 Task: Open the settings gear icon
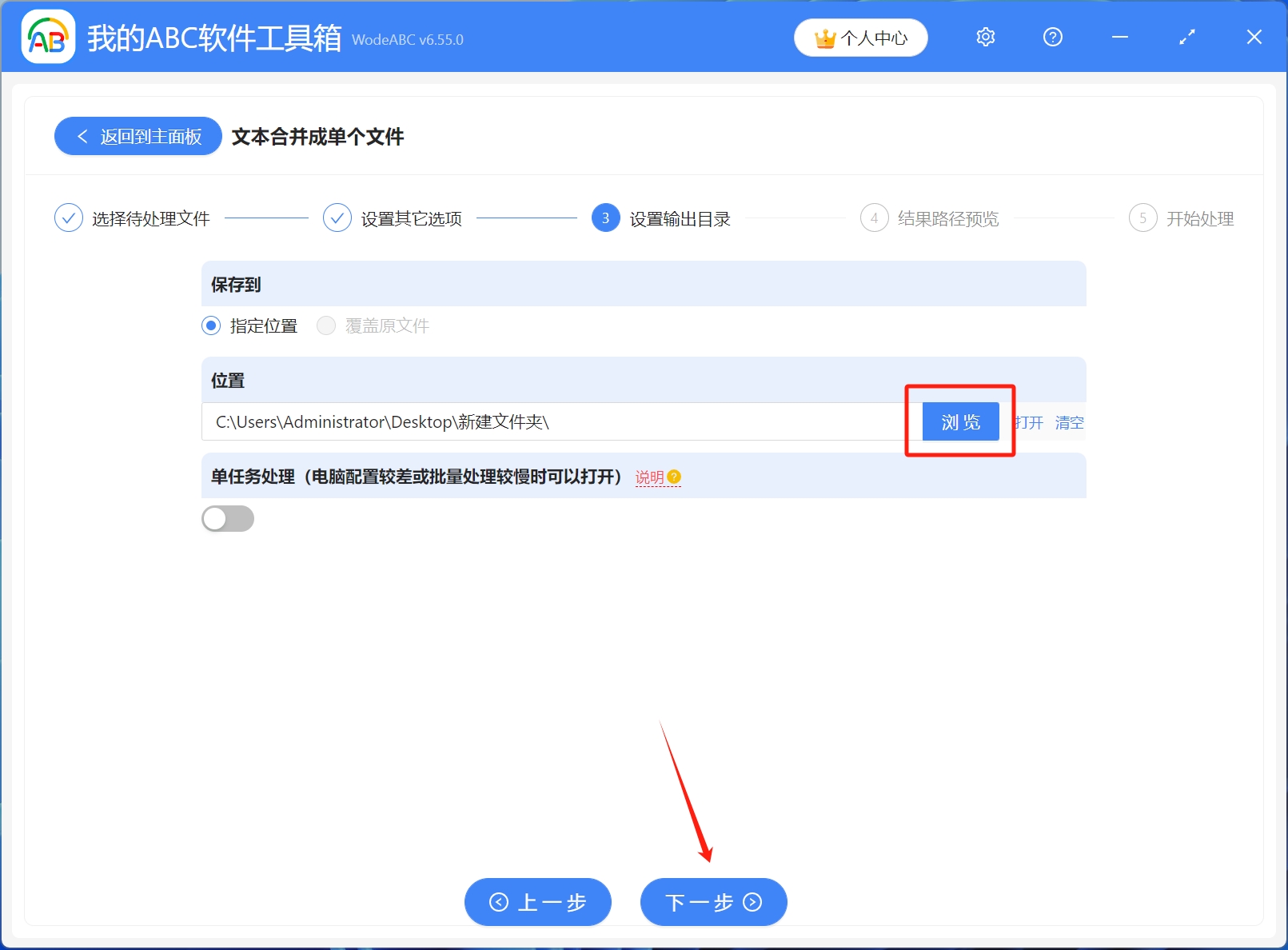click(985, 37)
